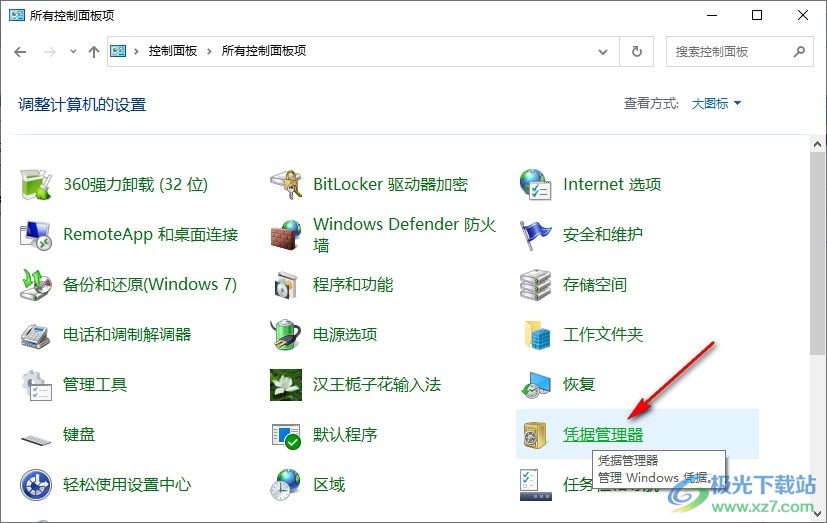Open the 查看方式 大图标 dropdown
The height and width of the screenshot is (523, 827).
pyautogui.click(x=716, y=103)
